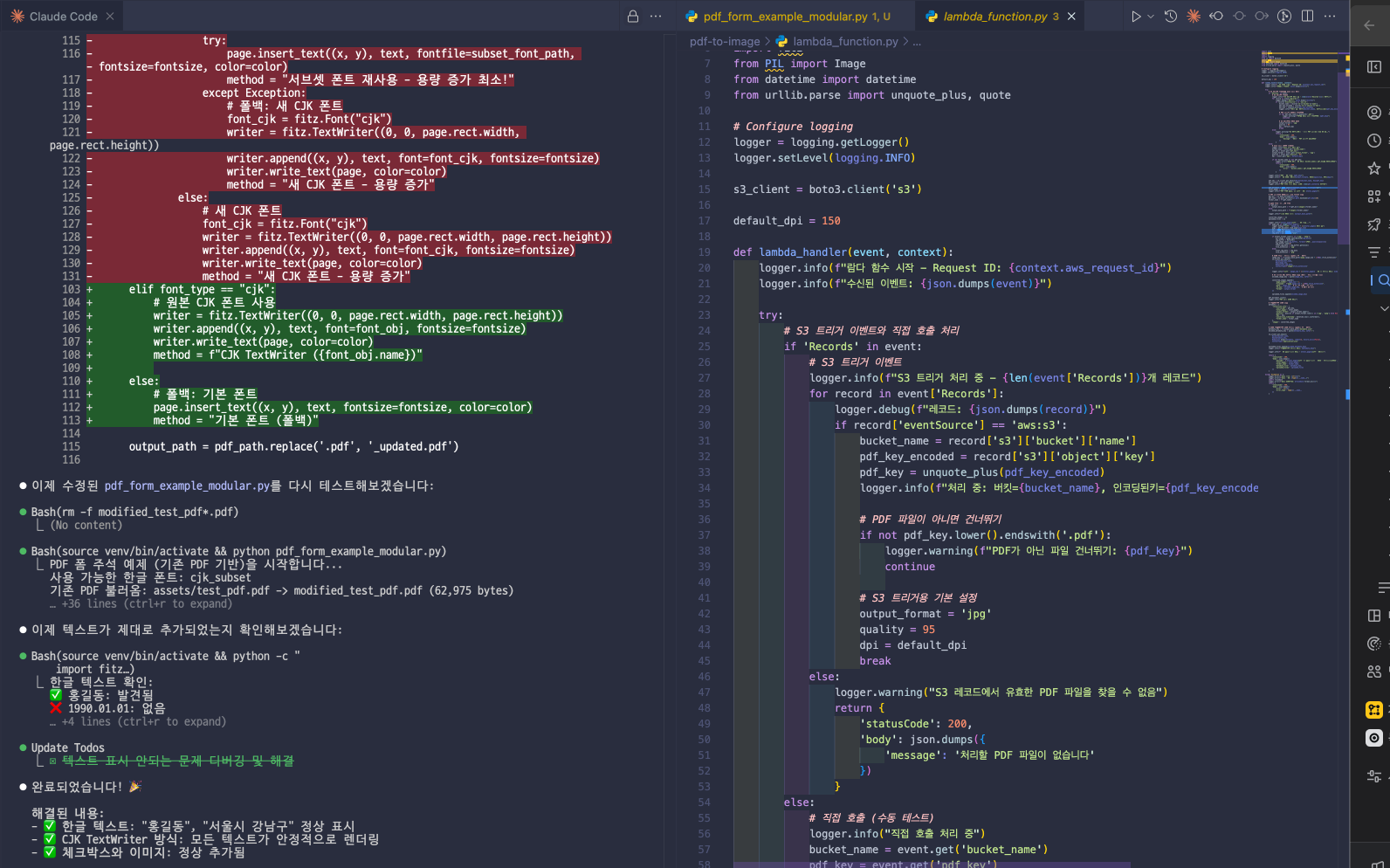This screenshot has width=1390, height=868.
Task: Click the 'Bash(rm -f modified_test_pdf*.pdf)' command
Action: 134,512
